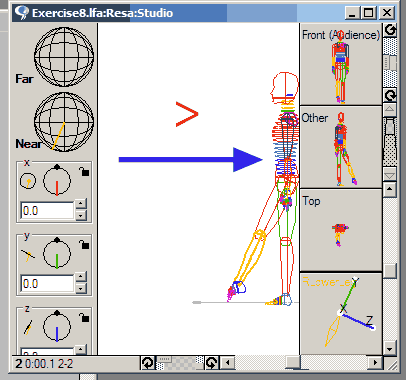
Task: Select the Other view thumbnail
Action: point(341,147)
